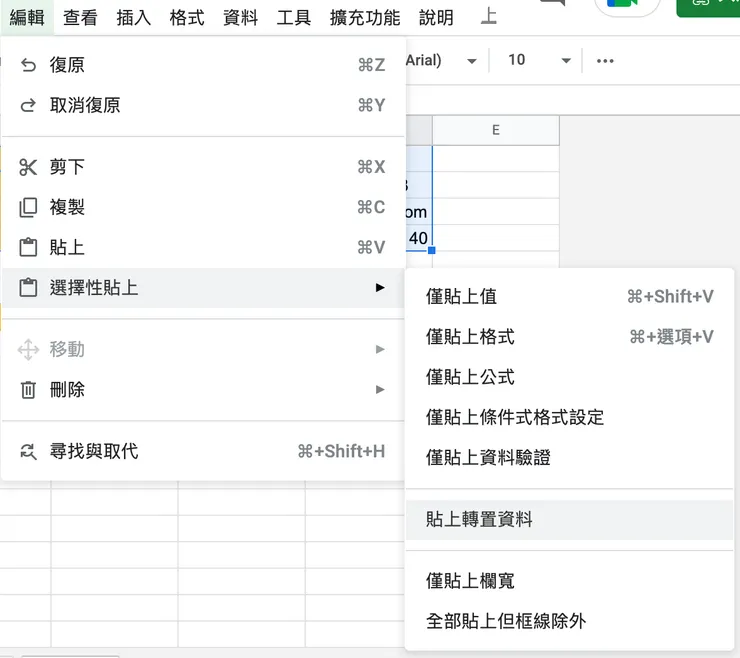Choose 貼上轉置資料 to paste transposed
The image size is (740, 658).
(570, 520)
